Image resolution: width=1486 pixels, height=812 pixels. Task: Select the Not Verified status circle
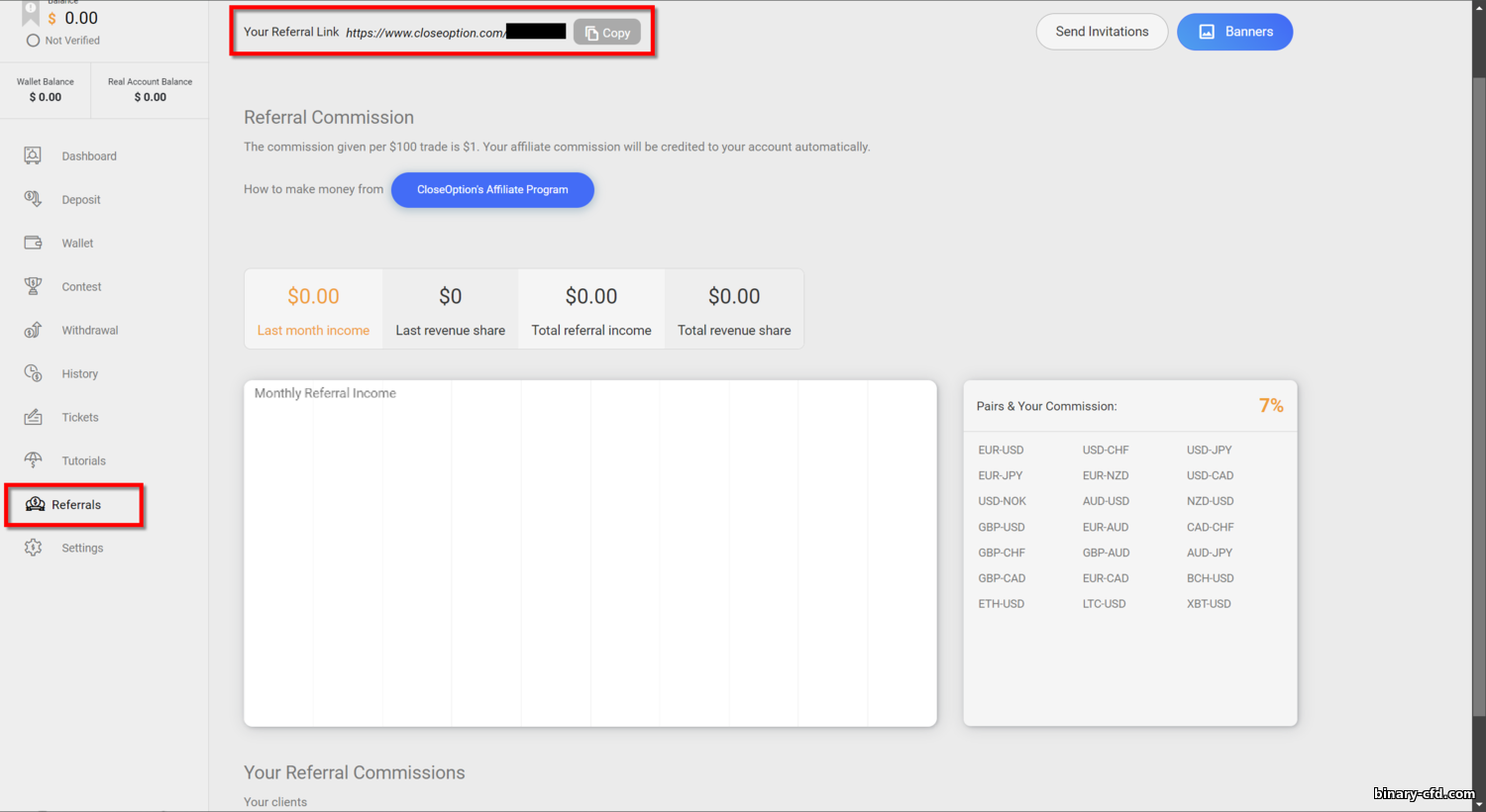click(x=33, y=41)
